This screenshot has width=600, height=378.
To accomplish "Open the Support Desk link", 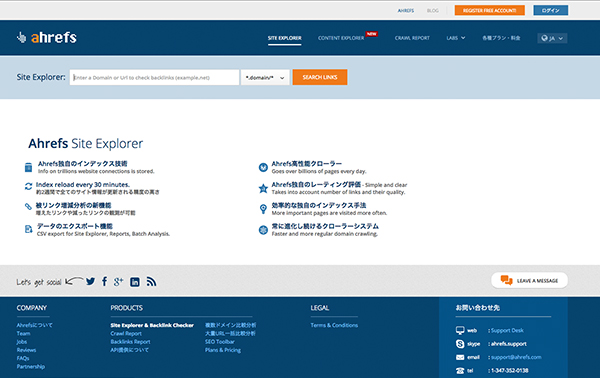I will tap(507, 330).
